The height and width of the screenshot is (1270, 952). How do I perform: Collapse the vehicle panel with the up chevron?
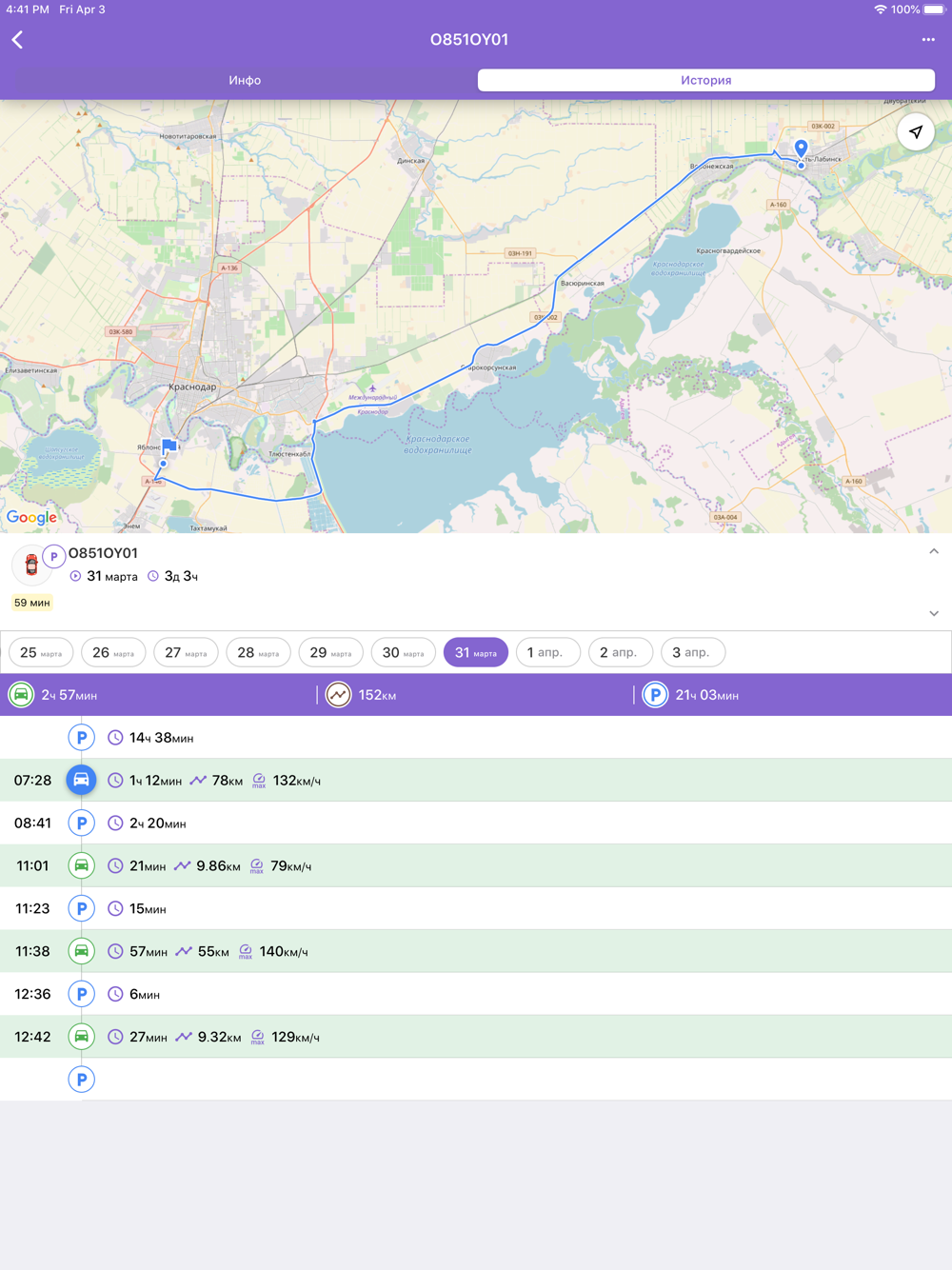click(x=933, y=551)
